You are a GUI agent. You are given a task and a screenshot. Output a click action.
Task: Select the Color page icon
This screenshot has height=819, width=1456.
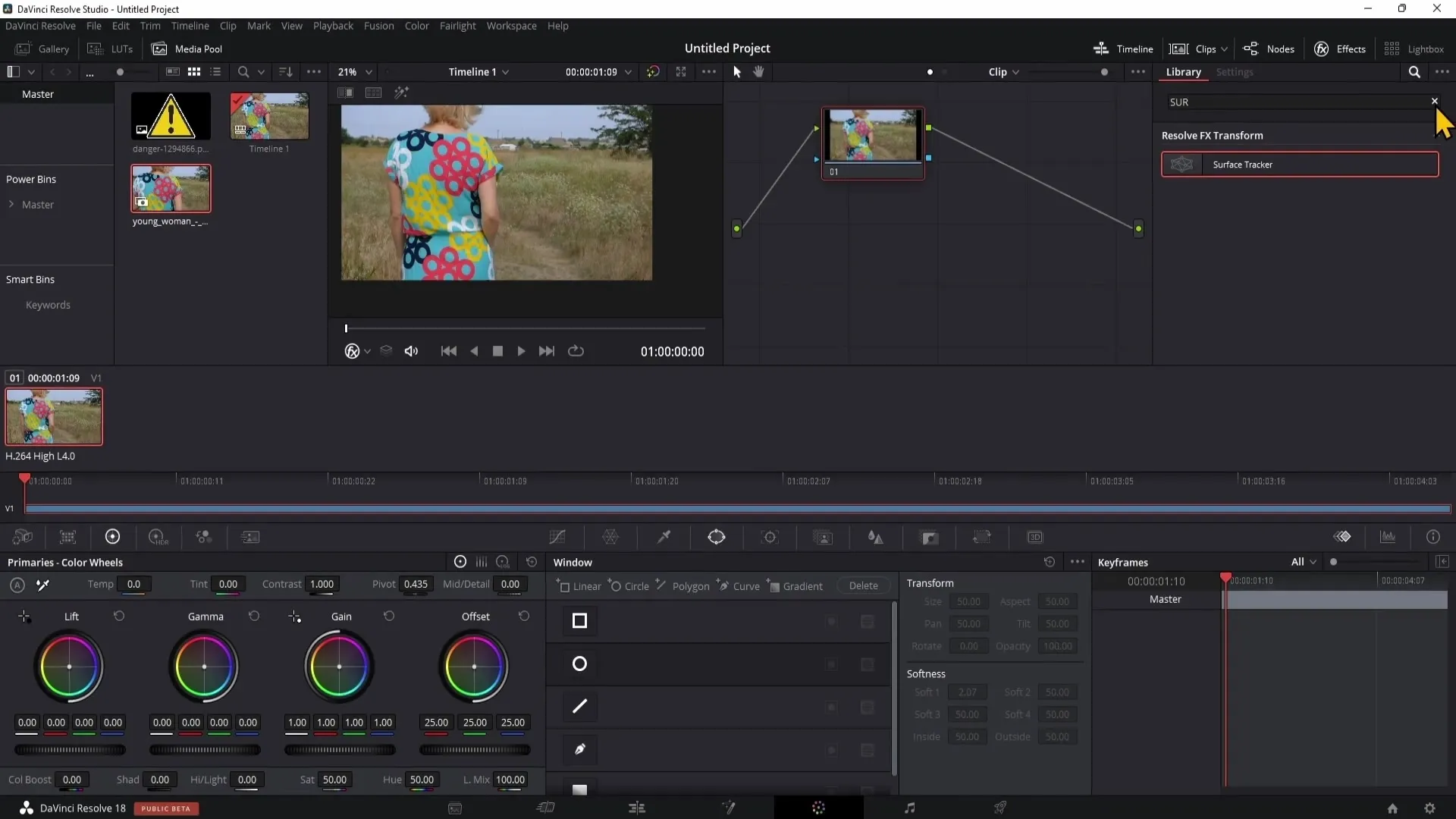click(x=819, y=808)
